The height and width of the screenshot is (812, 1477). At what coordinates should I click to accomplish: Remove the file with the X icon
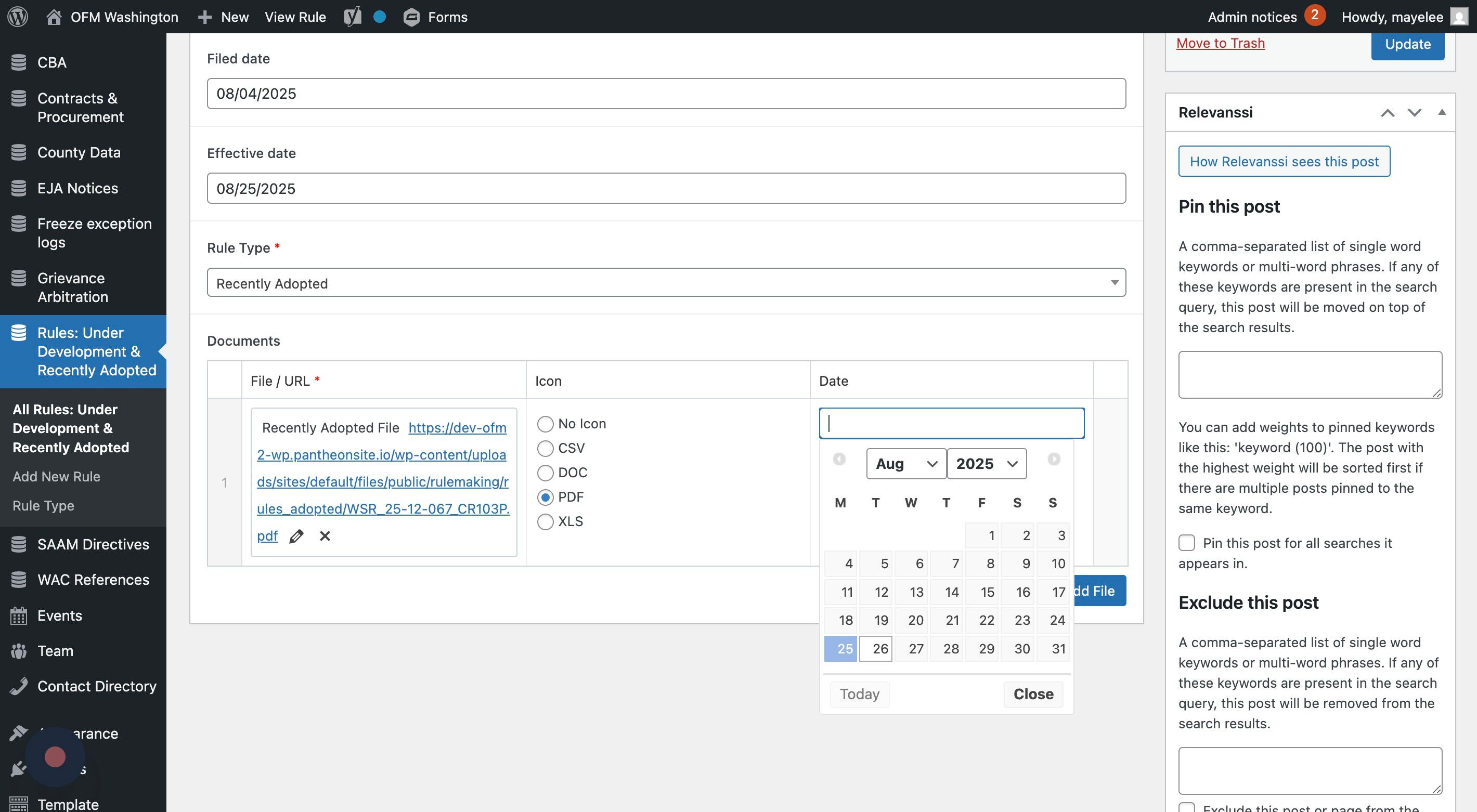click(x=325, y=536)
